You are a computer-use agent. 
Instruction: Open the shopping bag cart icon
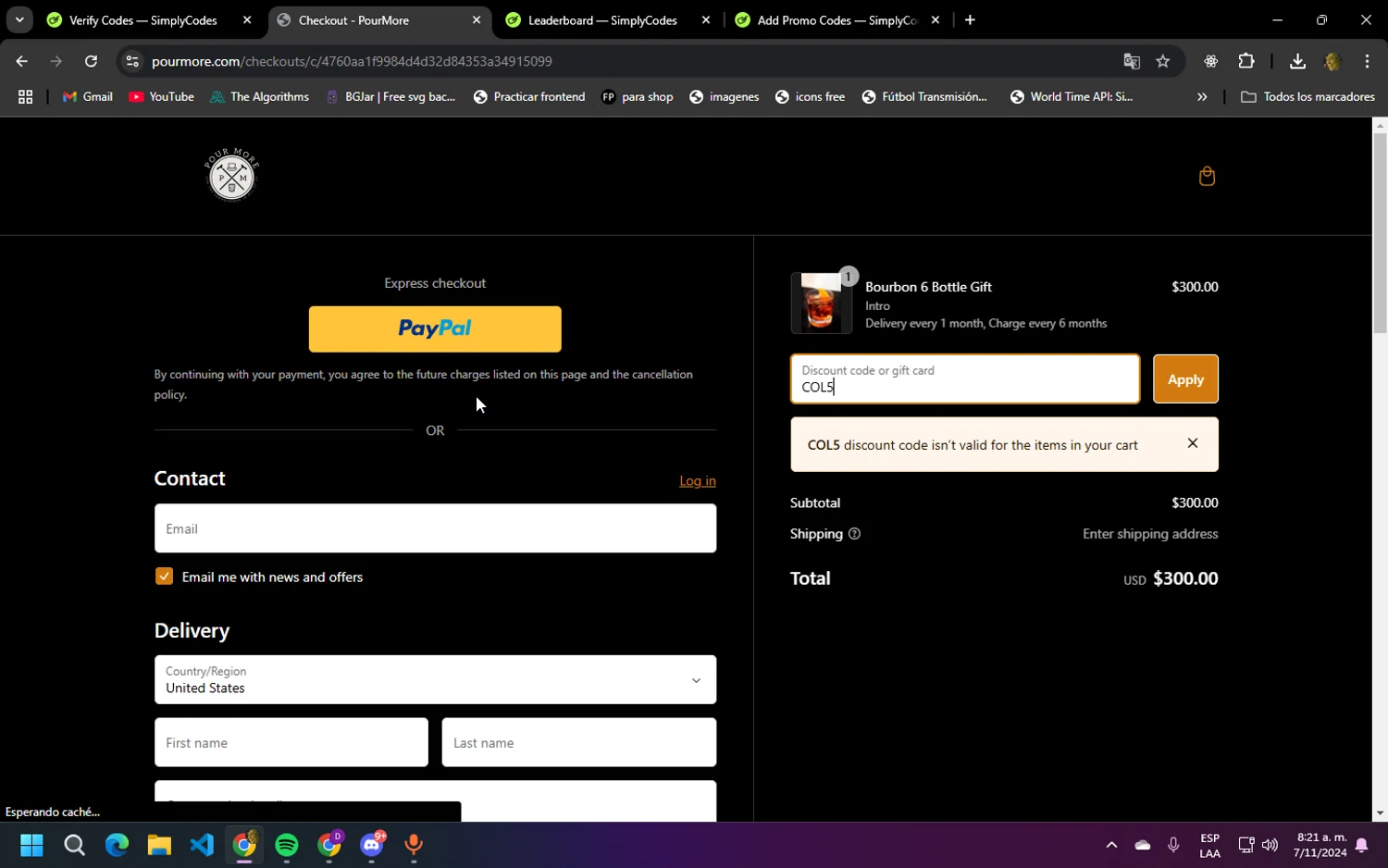(x=1207, y=176)
